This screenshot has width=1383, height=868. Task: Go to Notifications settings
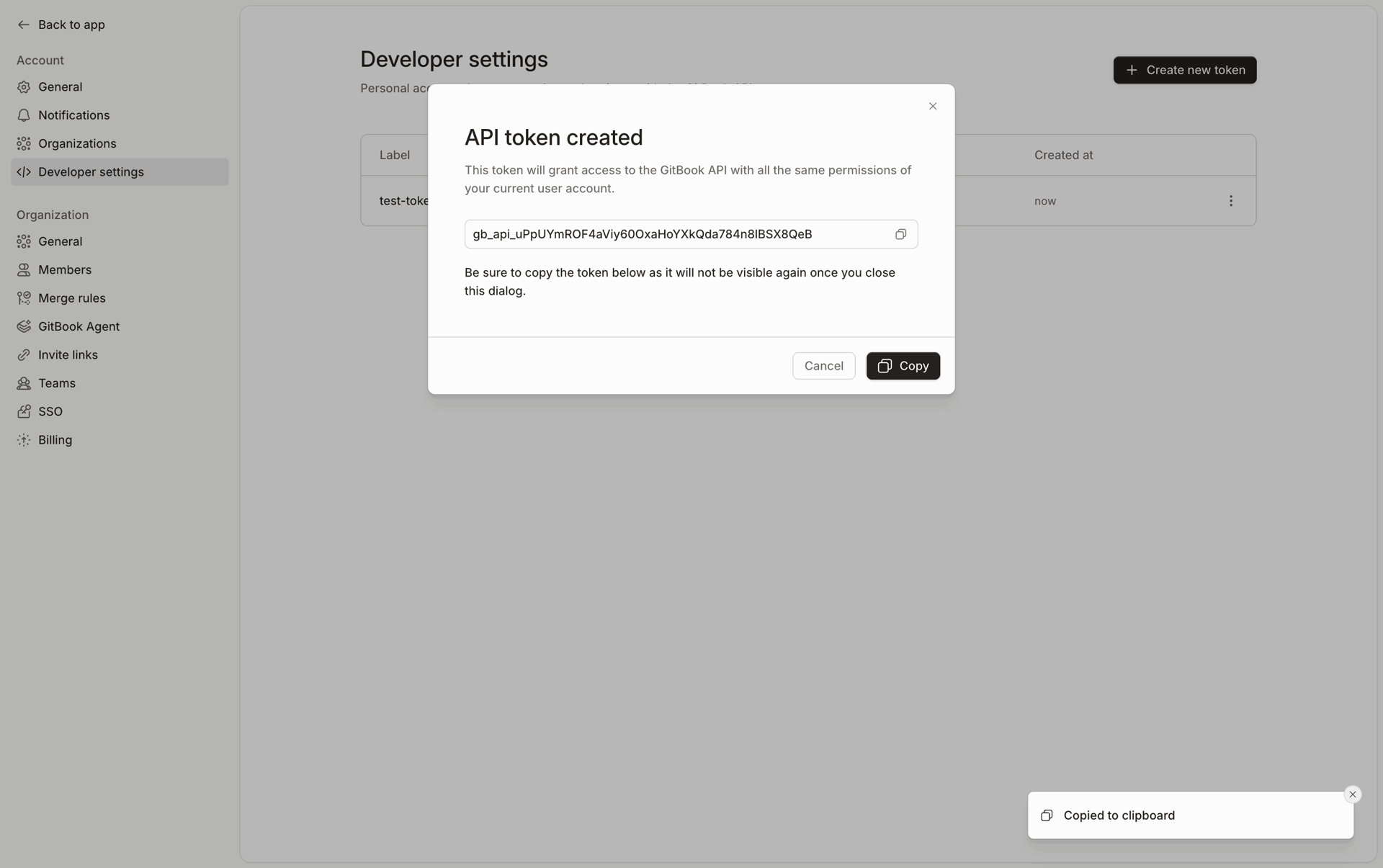click(120, 115)
